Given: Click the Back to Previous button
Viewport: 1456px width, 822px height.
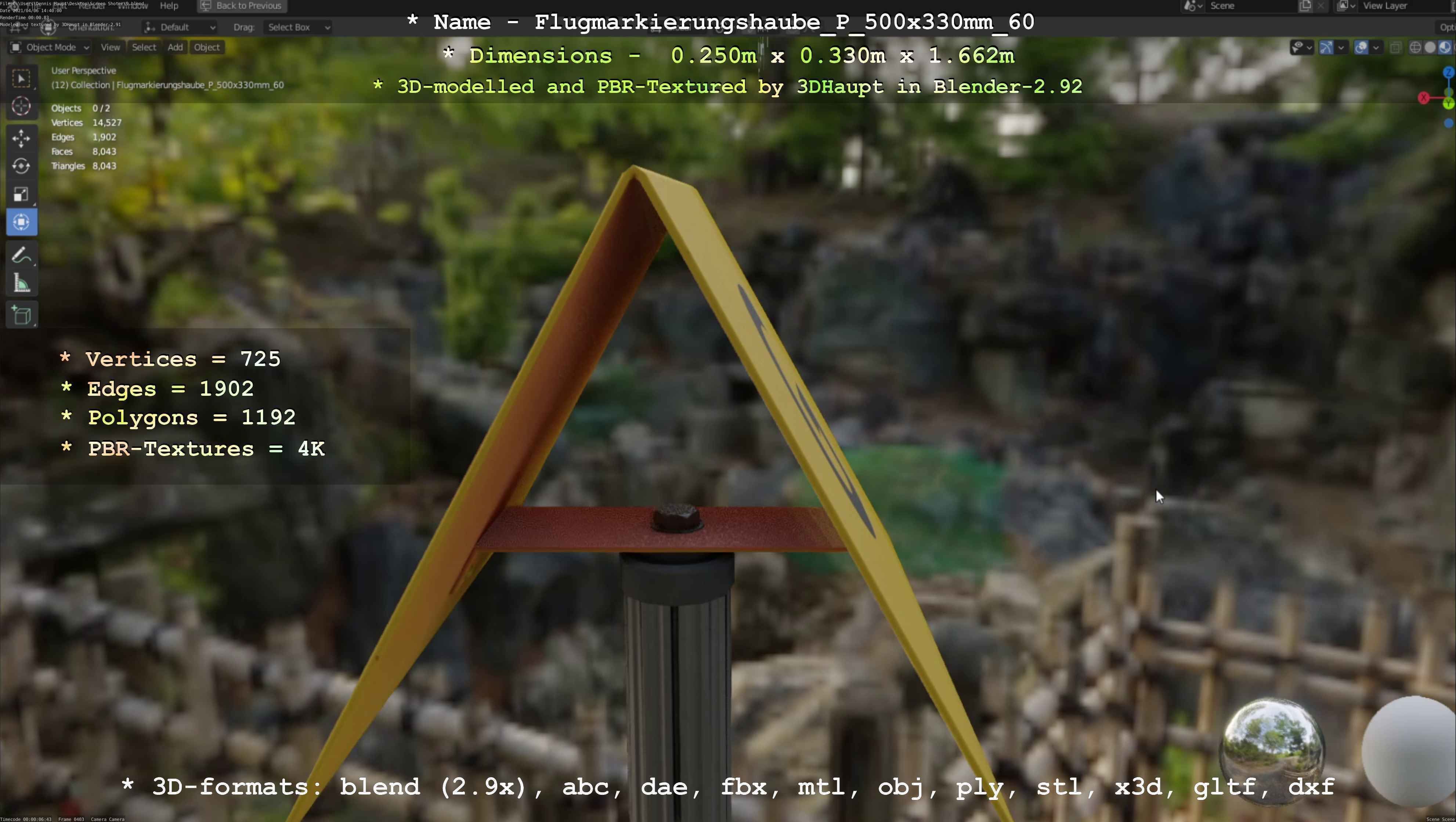Looking at the screenshot, I should click(x=242, y=6).
